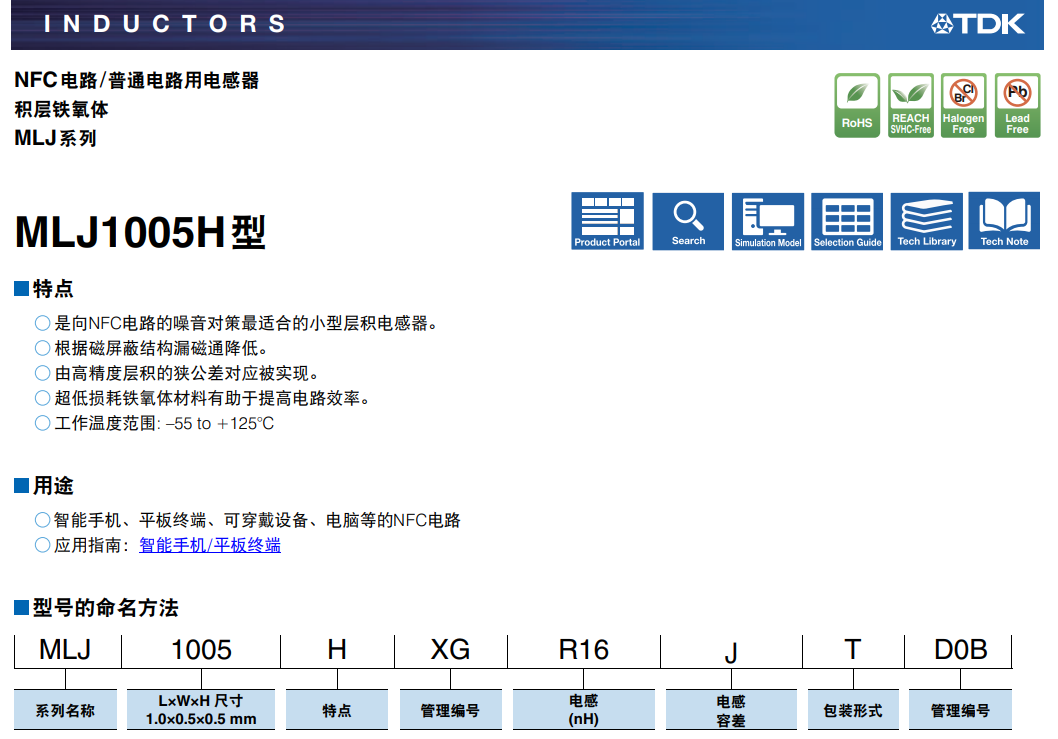
Task: Click the MLJ part number segment
Action: [x=65, y=650]
